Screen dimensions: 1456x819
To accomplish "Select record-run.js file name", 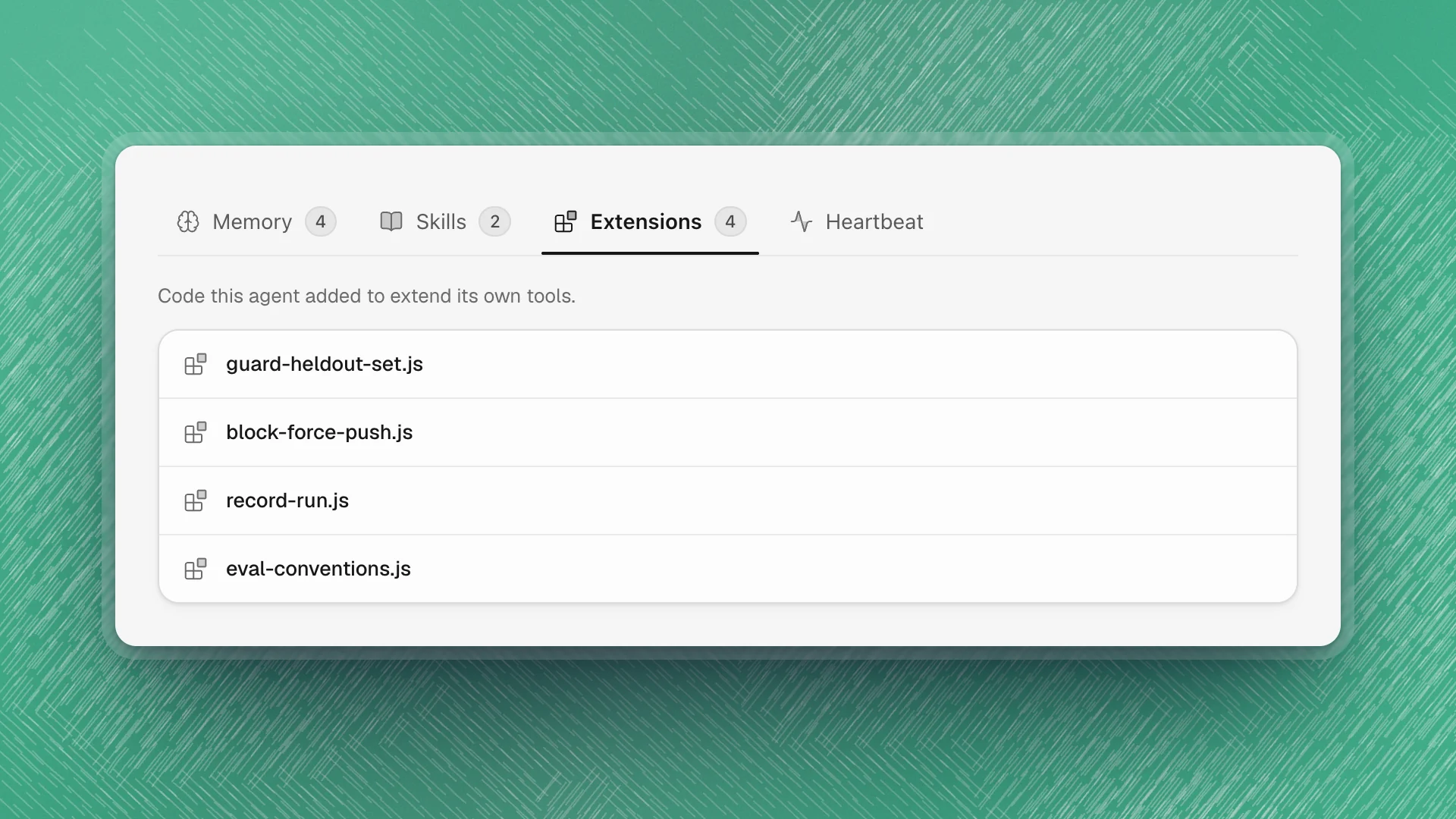I will click(287, 500).
